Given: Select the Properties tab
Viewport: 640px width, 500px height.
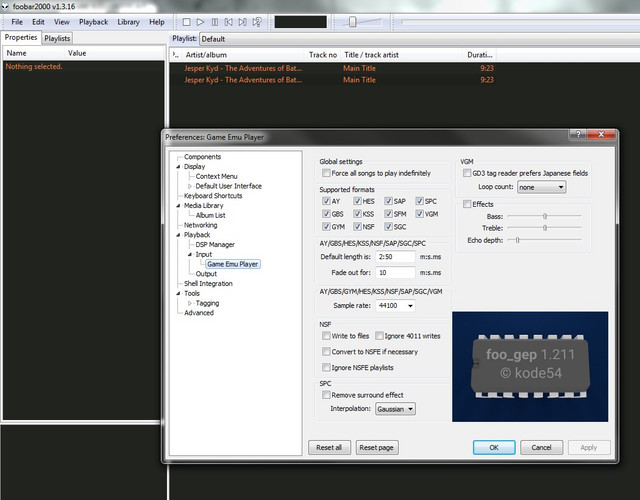Looking at the screenshot, I should click(x=21, y=38).
